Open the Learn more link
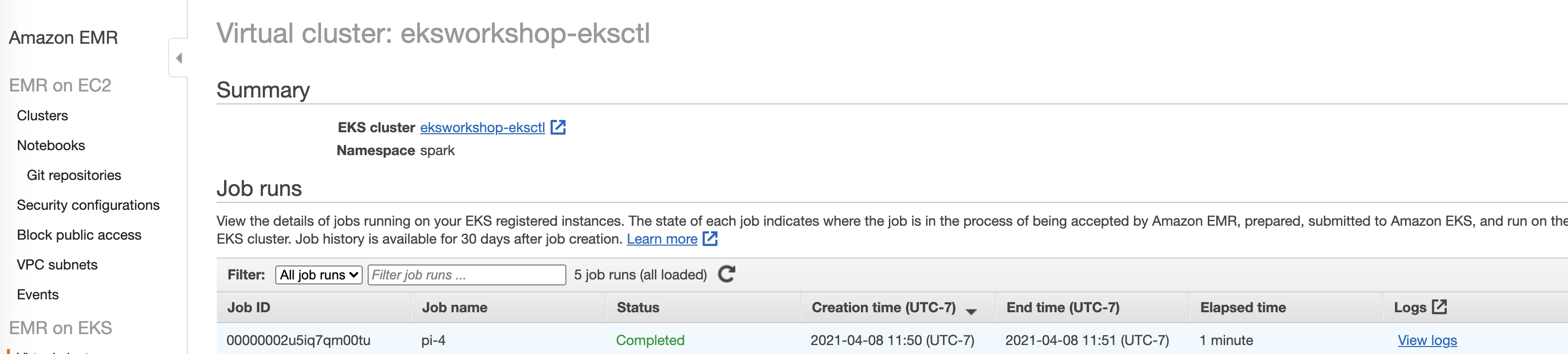 [x=662, y=239]
